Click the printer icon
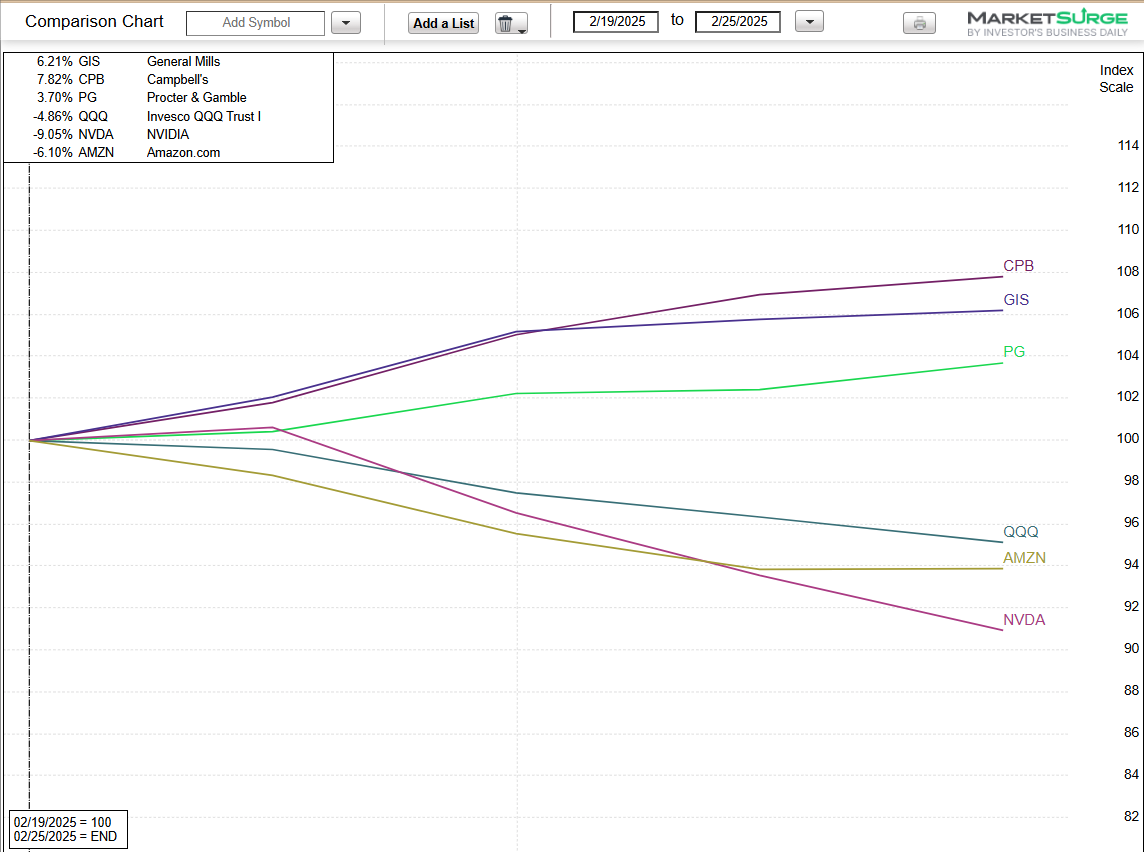 [919, 23]
